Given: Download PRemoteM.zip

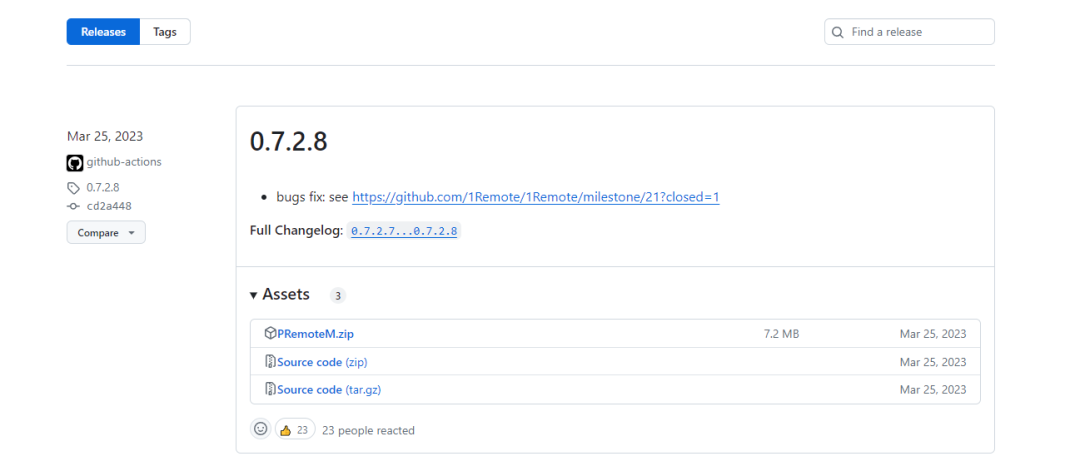Looking at the screenshot, I should (315, 334).
